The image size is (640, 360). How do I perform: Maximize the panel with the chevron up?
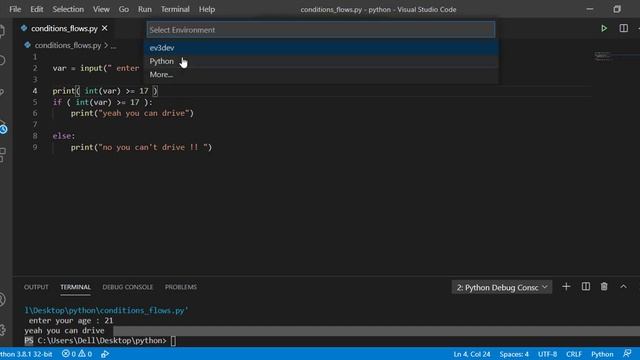click(x=623, y=287)
